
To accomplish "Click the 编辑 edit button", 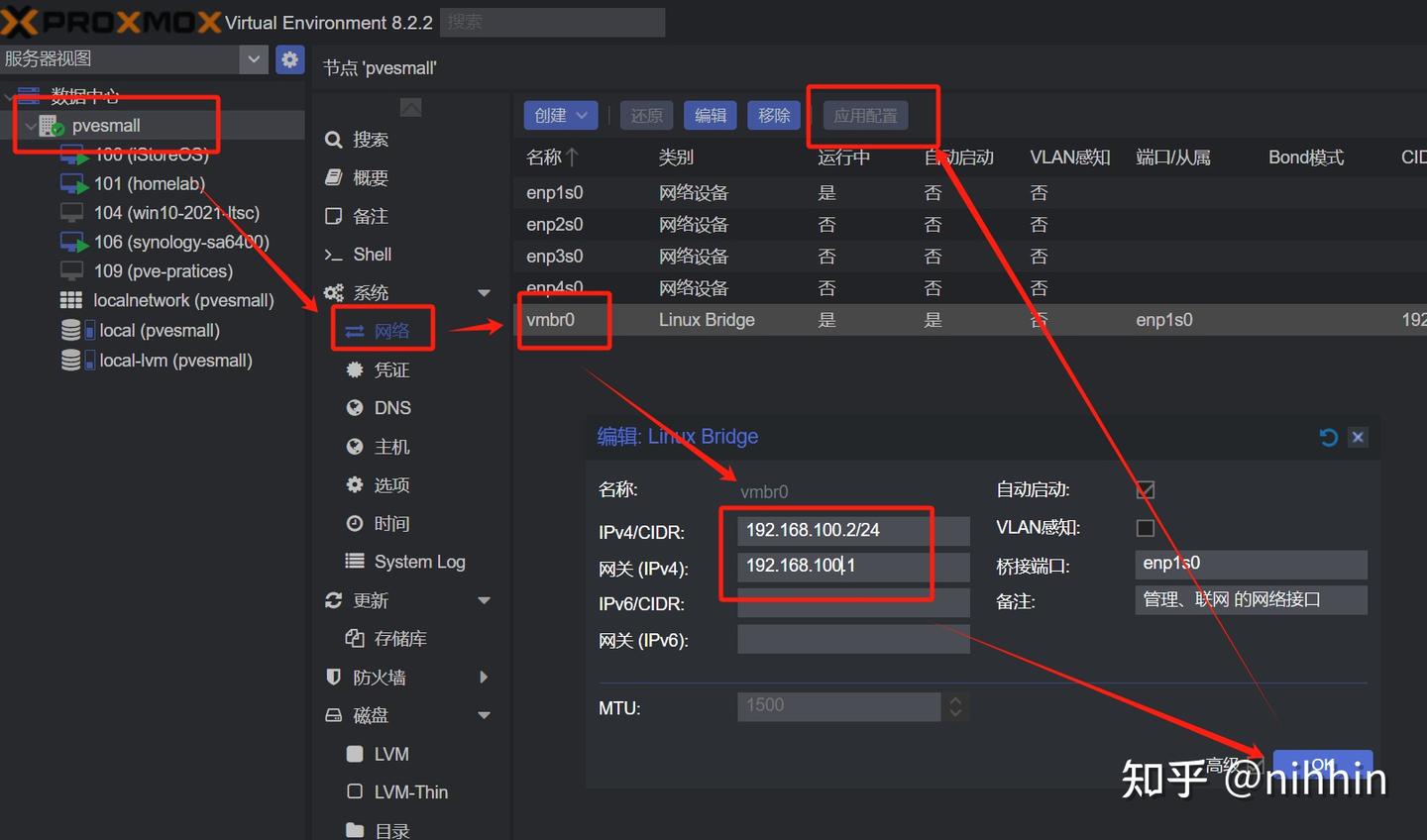I will point(711,116).
